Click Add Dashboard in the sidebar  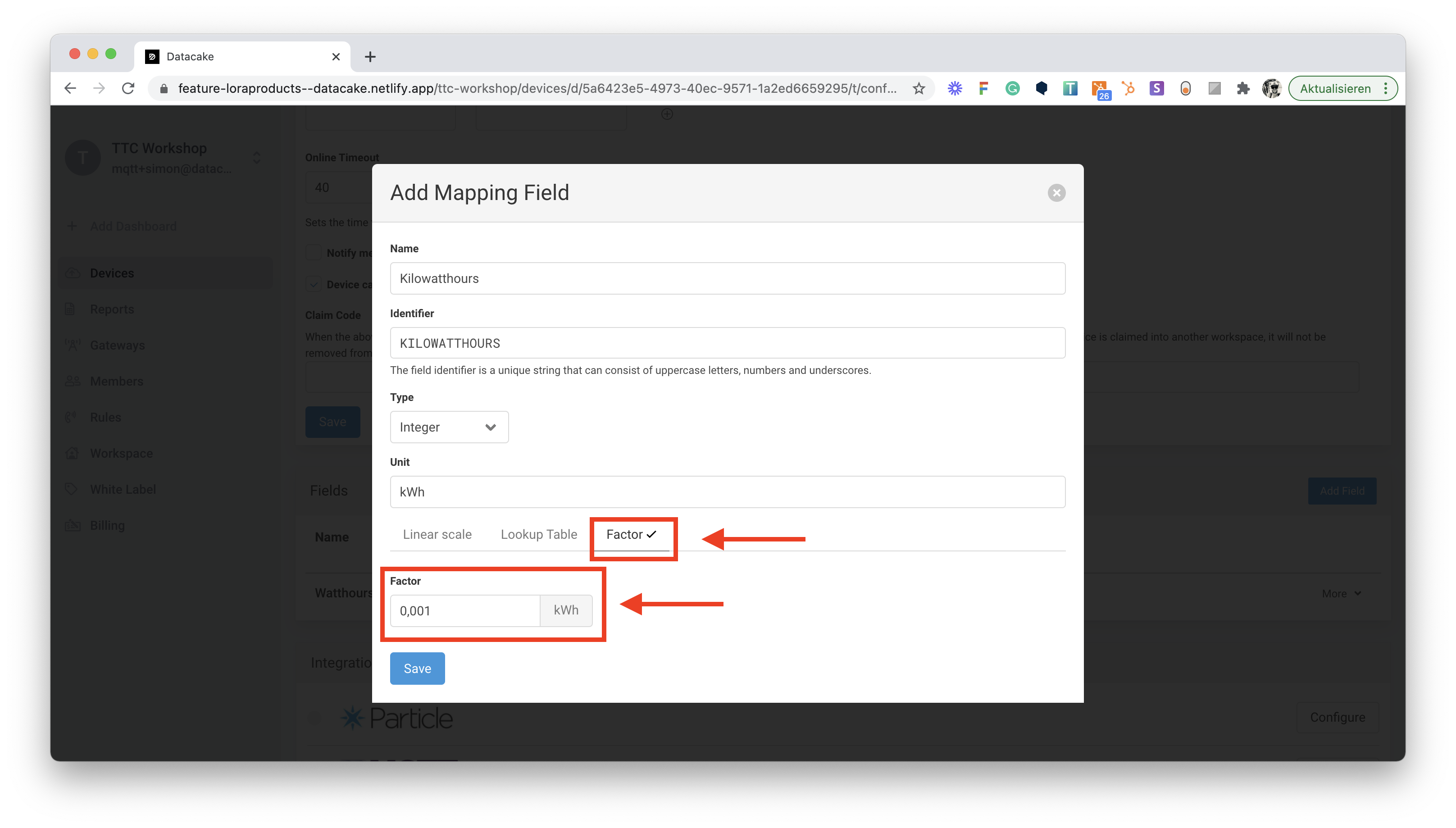[122, 226]
